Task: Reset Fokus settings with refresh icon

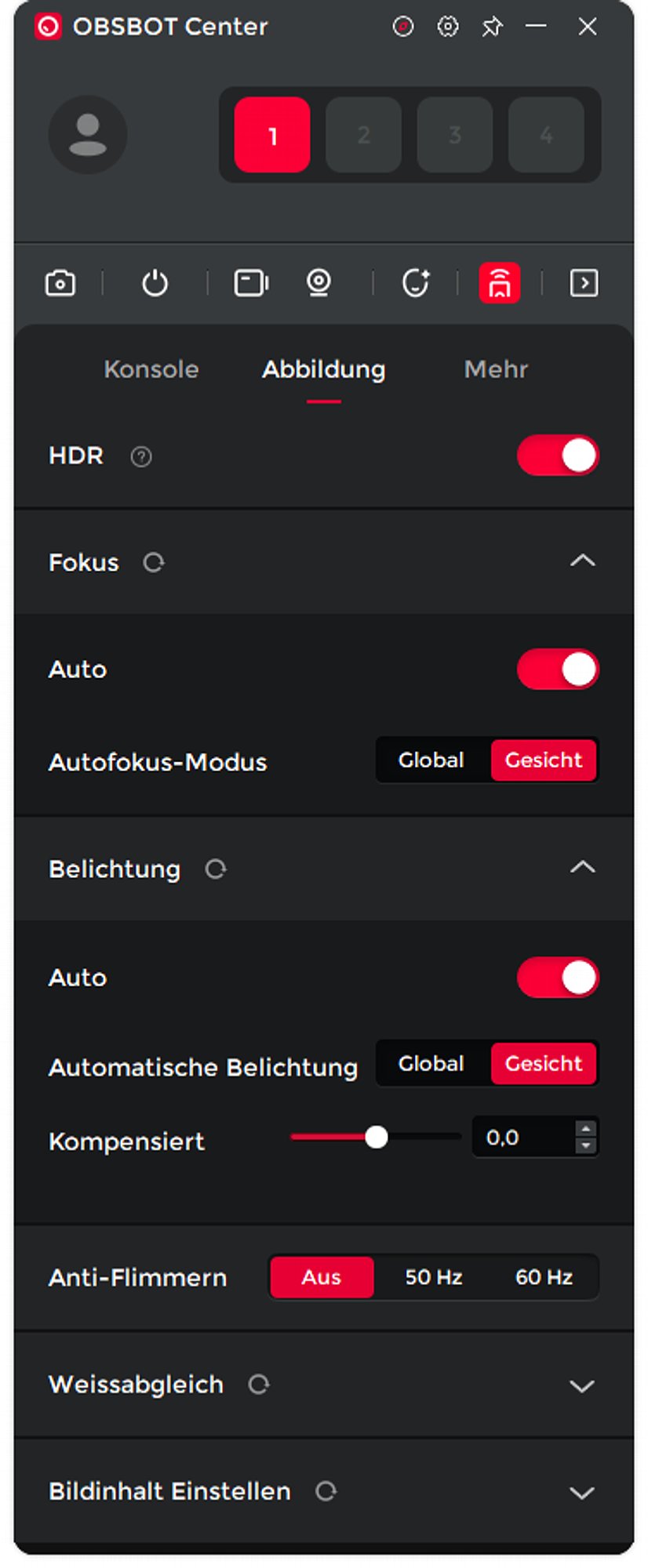Action: point(154,562)
